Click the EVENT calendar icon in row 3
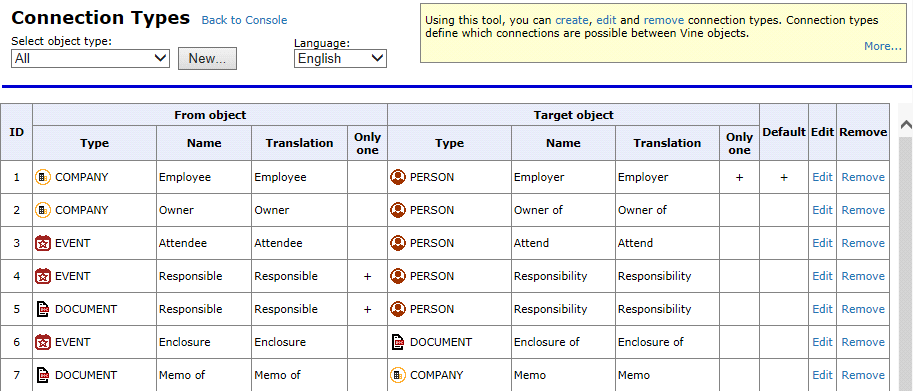 click(x=43, y=243)
